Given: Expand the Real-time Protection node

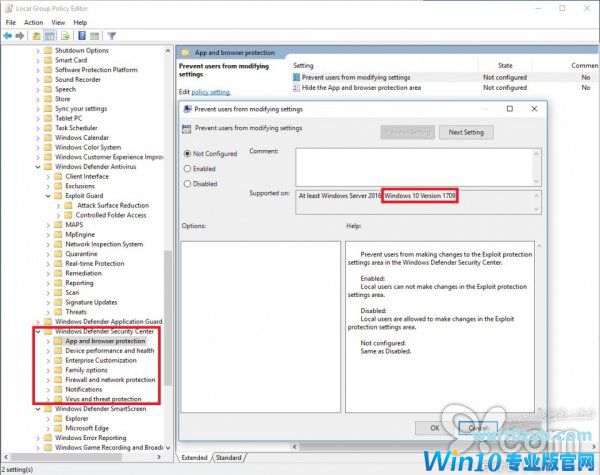Looking at the screenshot, I should (48, 264).
